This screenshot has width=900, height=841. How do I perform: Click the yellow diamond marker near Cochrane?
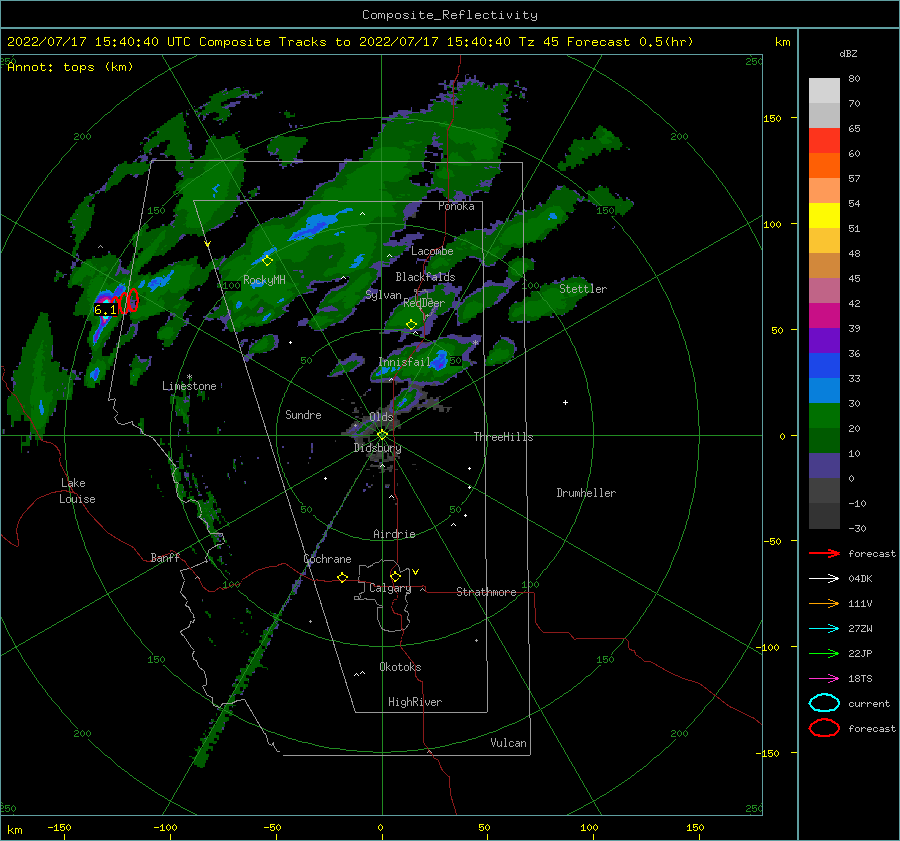[342, 577]
